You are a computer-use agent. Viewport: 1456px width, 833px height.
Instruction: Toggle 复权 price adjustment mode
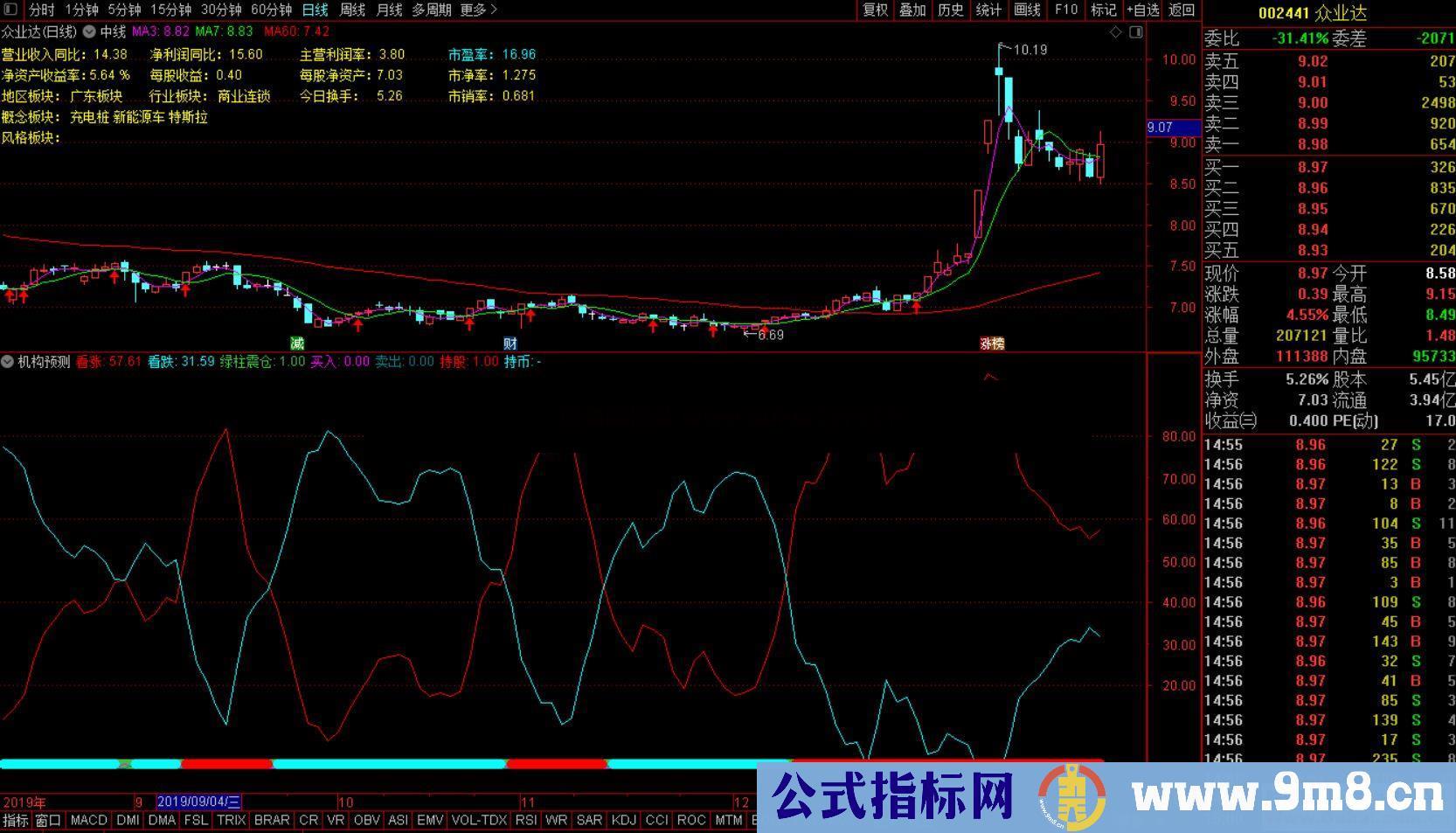874,10
